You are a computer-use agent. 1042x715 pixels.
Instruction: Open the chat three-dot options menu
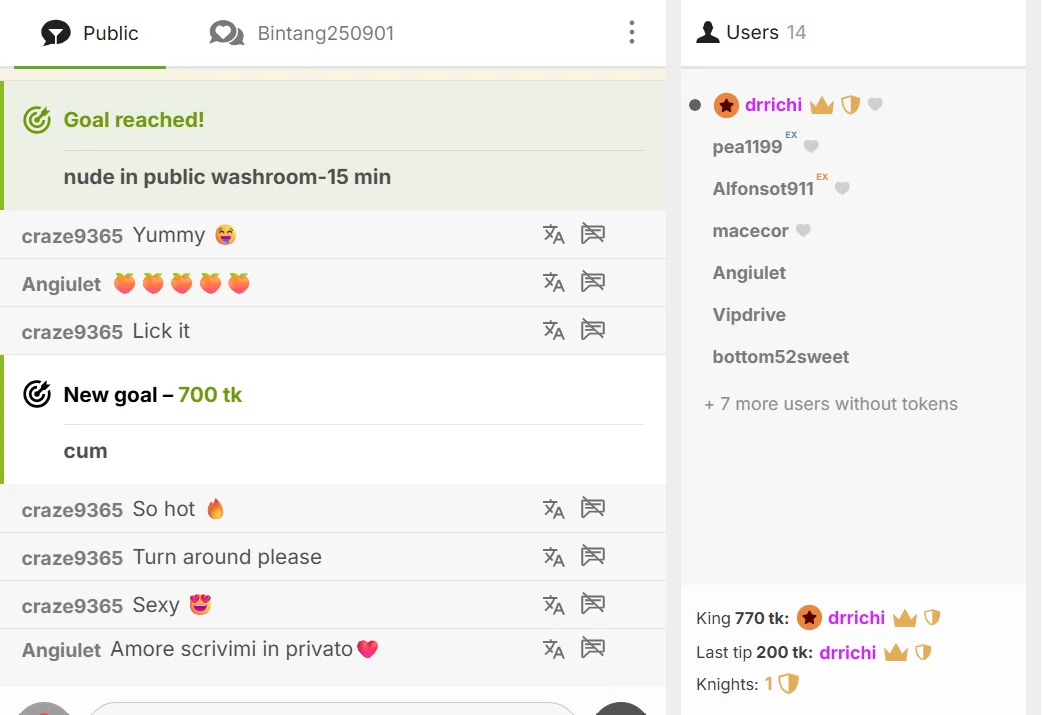(631, 32)
